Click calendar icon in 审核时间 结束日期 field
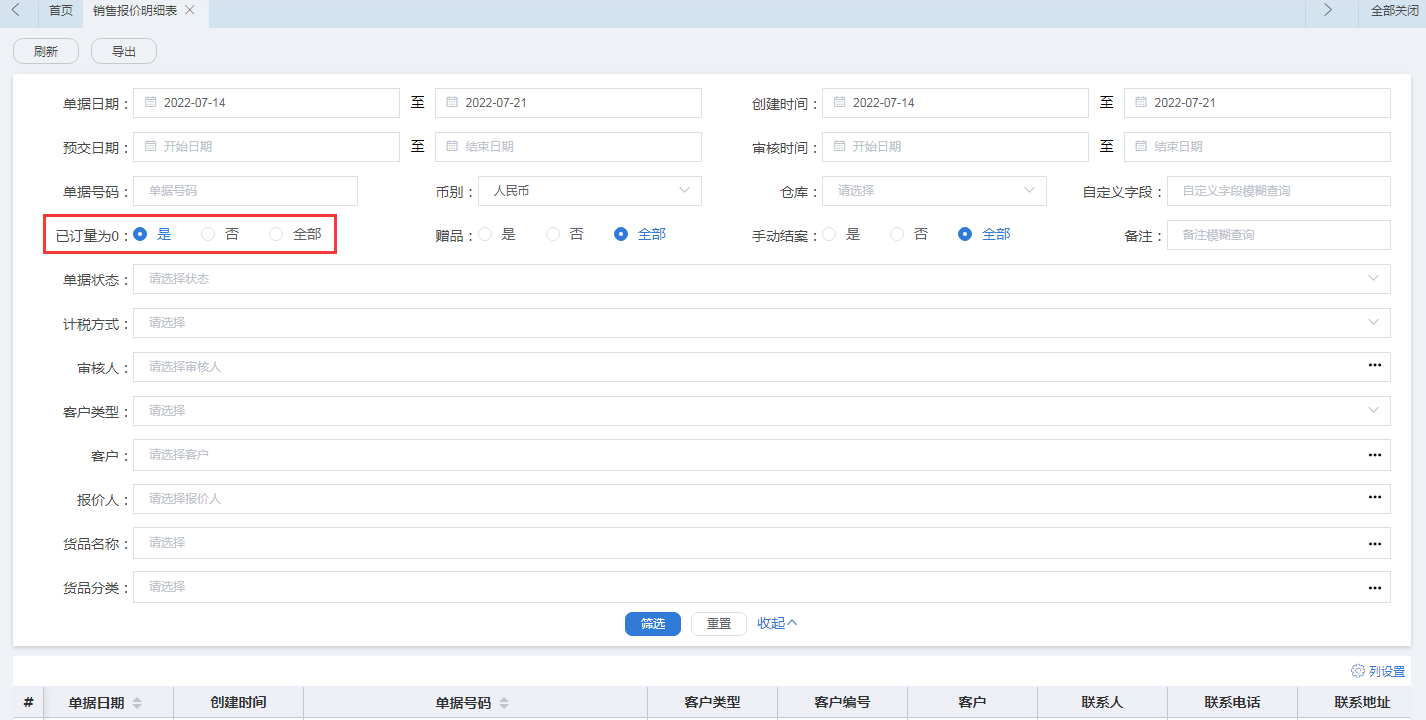Viewport: 1426px width, 720px height. tap(1141, 146)
